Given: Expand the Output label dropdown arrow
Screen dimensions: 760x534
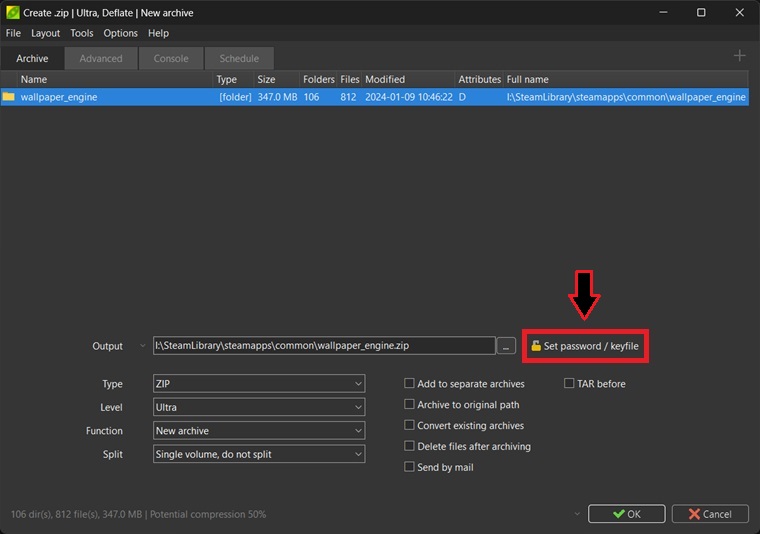Looking at the screenshot, I should (142, 346).
